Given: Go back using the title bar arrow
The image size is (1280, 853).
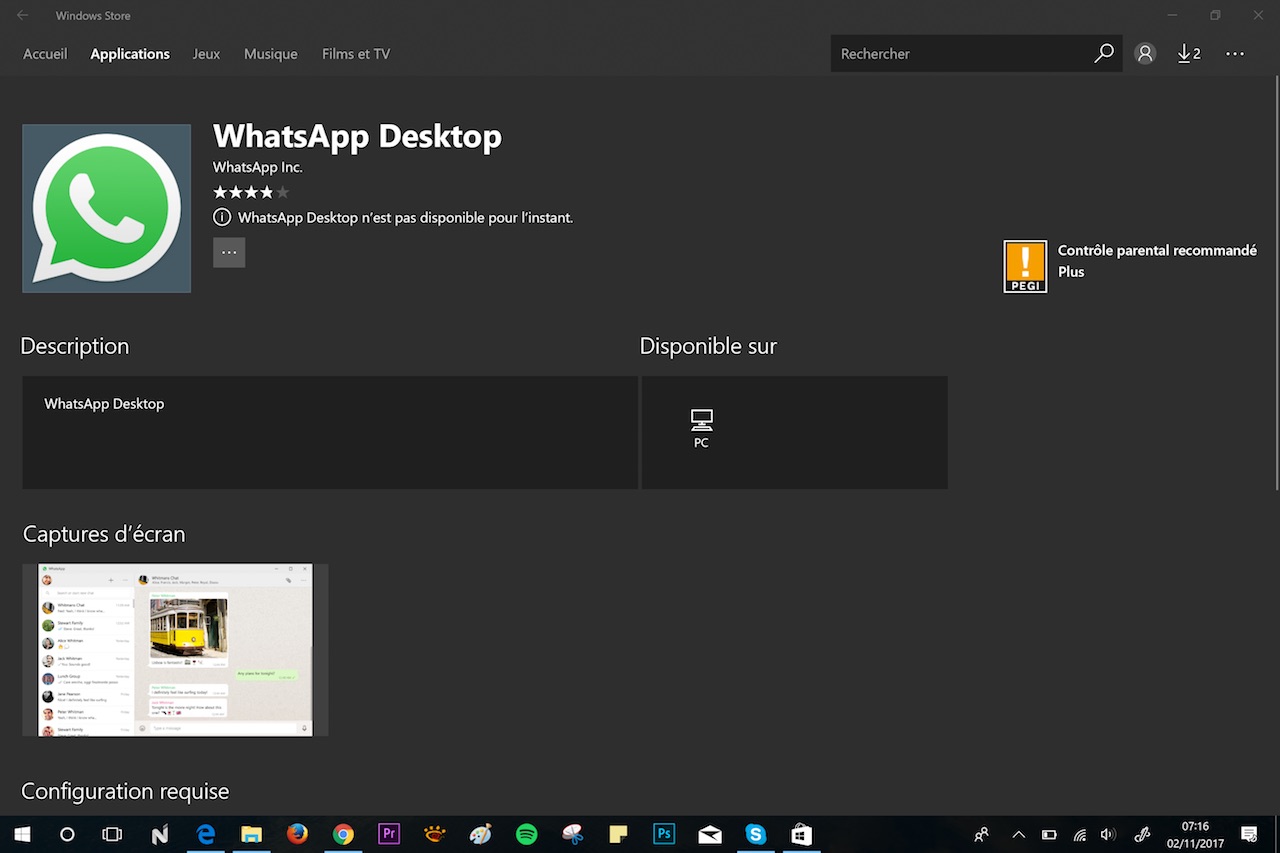Looking at the screenshot, I should 20,15.
